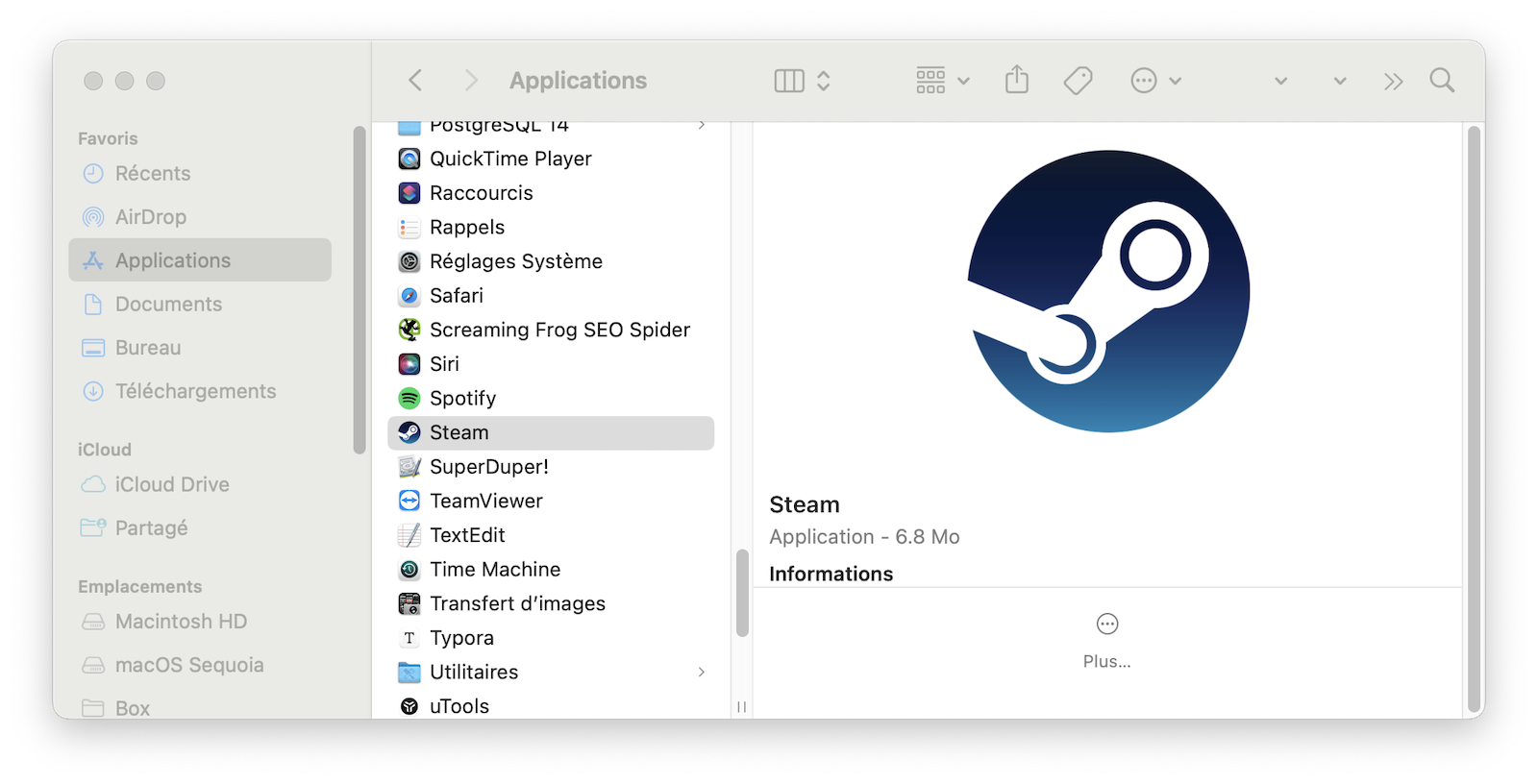Image resolution: width=1538 pixels, height=784 pixels.
Task: Click the Informations section heading
Action: 831,574
